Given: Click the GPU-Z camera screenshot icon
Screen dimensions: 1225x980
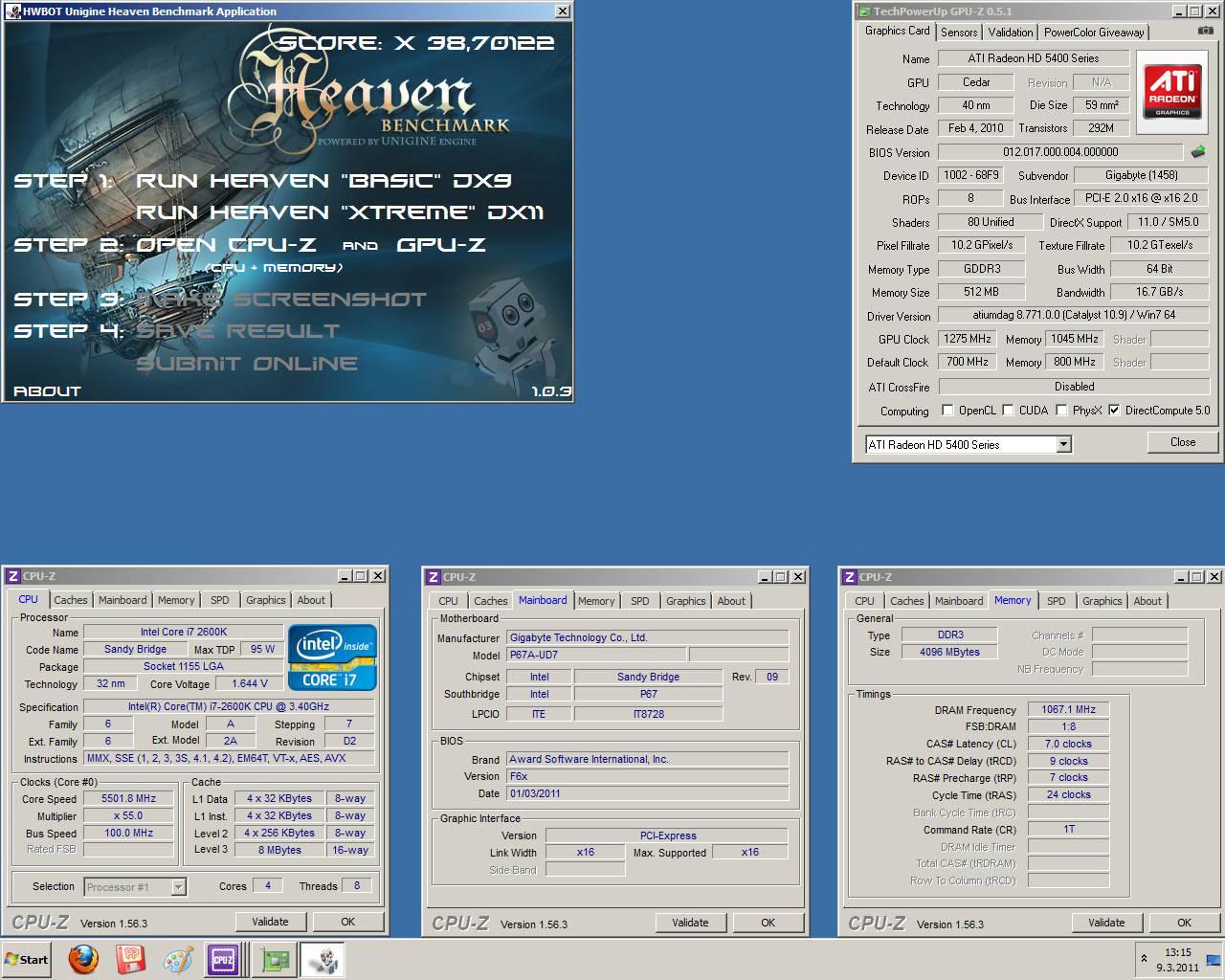Looking at the screenshot, I should click(x=1205, y=31).
